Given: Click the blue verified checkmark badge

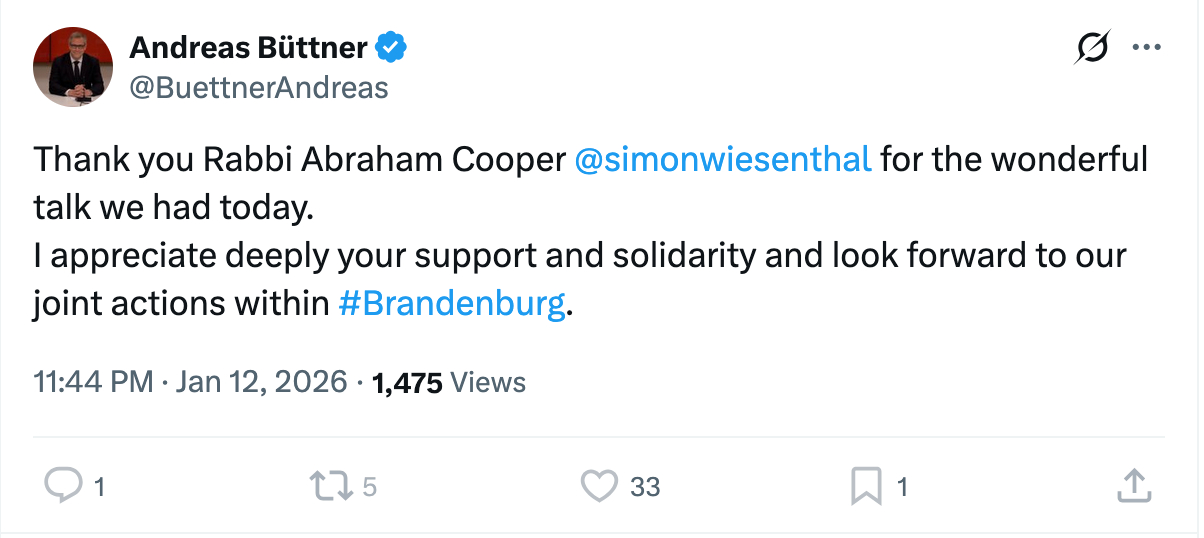Looking at the screenshot, I should (391, 46).
